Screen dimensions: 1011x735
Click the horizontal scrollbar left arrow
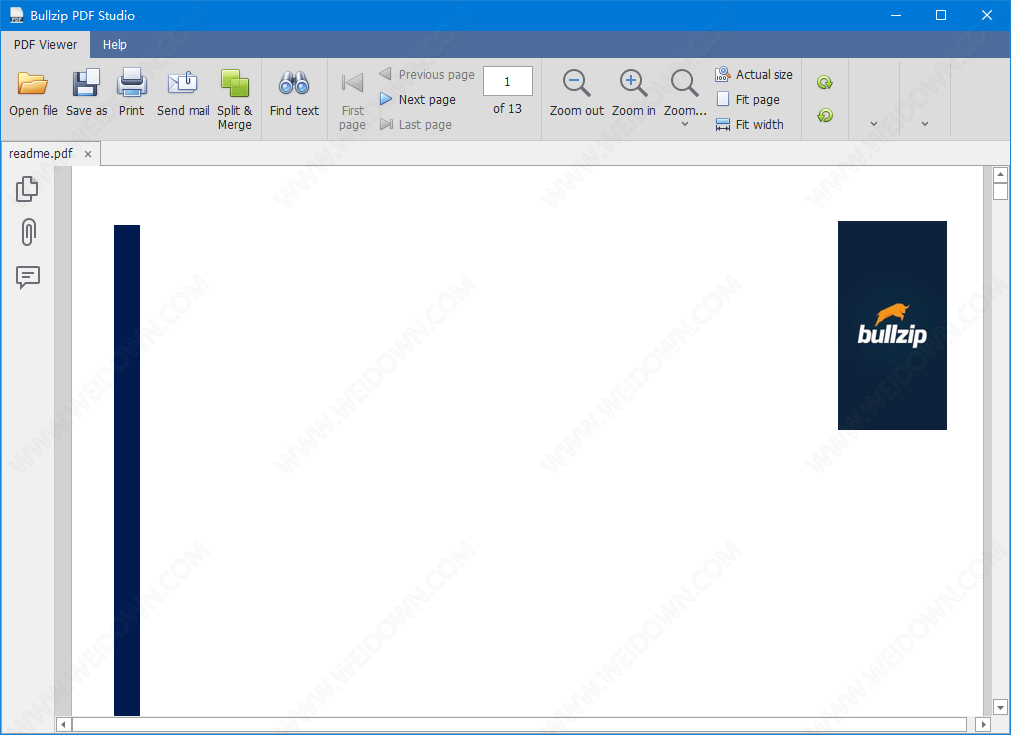tap(63, 725)
